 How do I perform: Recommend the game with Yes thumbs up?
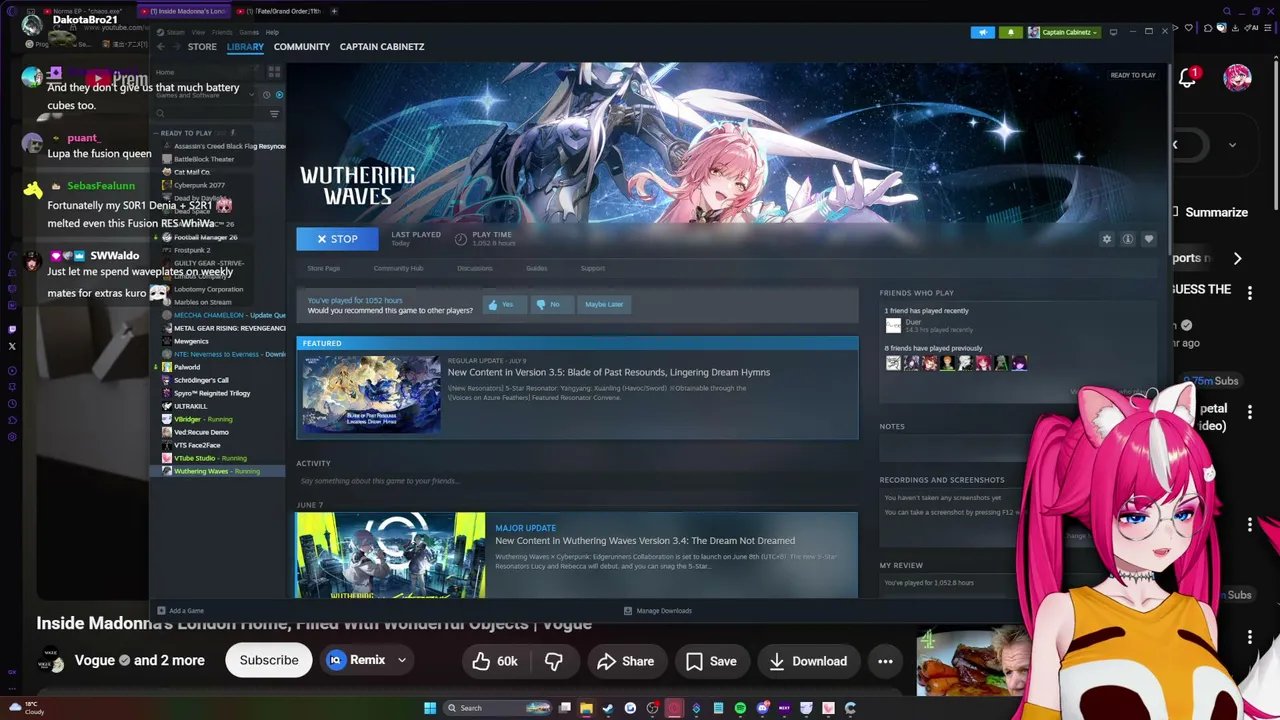pos(504,304)
